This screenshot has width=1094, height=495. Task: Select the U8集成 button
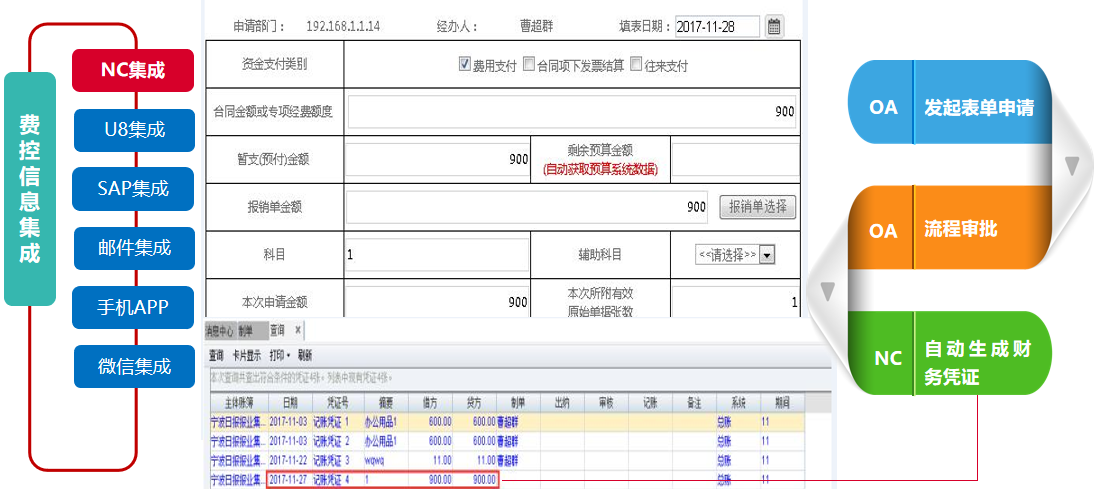pos(133,129)
